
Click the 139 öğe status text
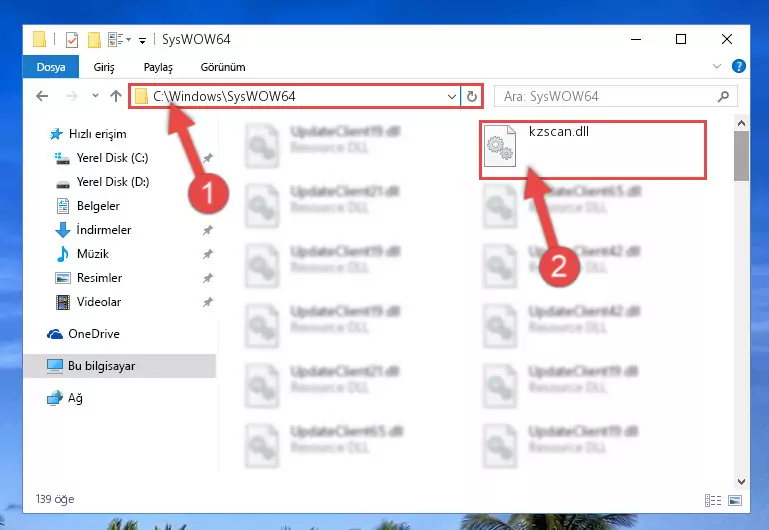point(55,499)
